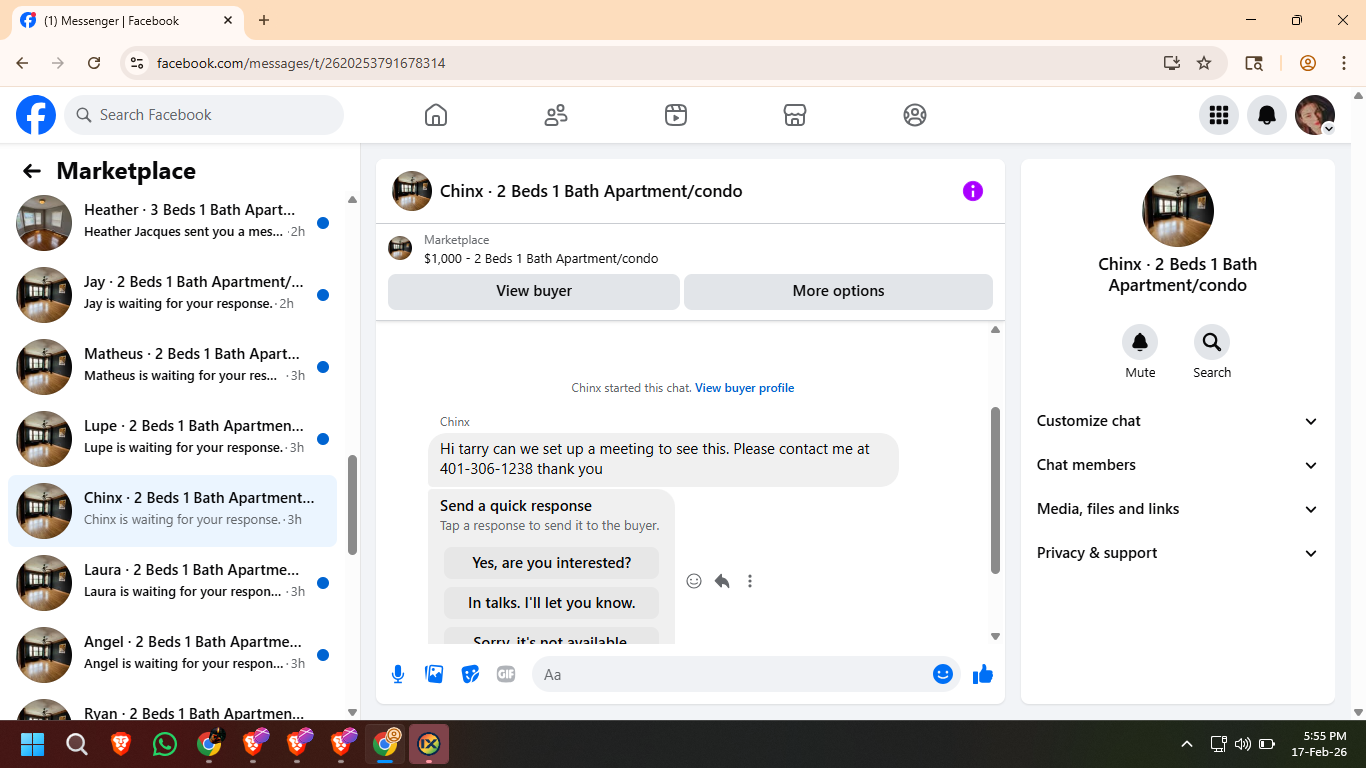The image size is (1366, 768).
Task: Expand Media, files and links section
Action: tap(1178, 509)
